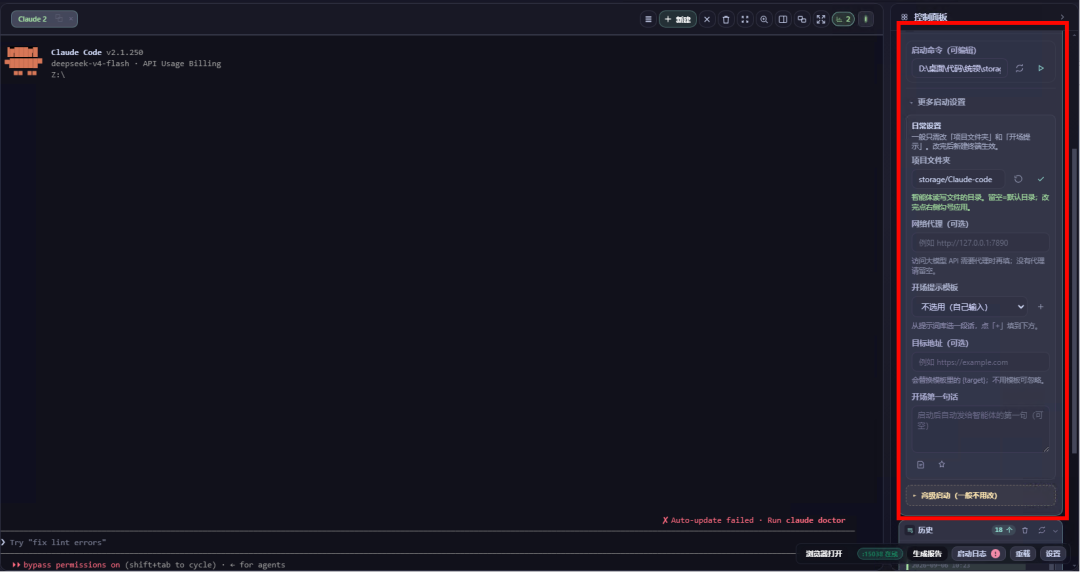Open the 开场提示模板 dropdown set to 不选用

point(970,307)
